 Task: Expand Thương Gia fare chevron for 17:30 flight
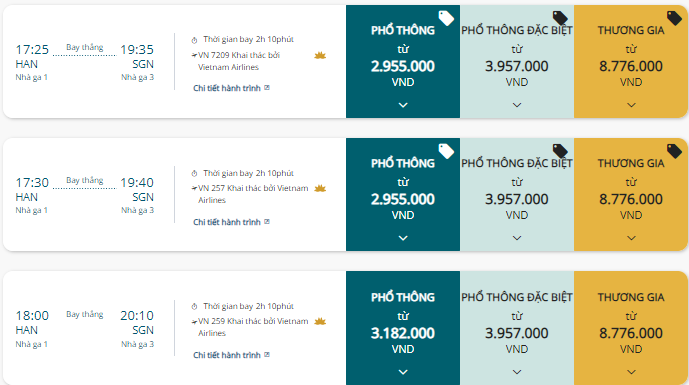[x=631, y=238]
